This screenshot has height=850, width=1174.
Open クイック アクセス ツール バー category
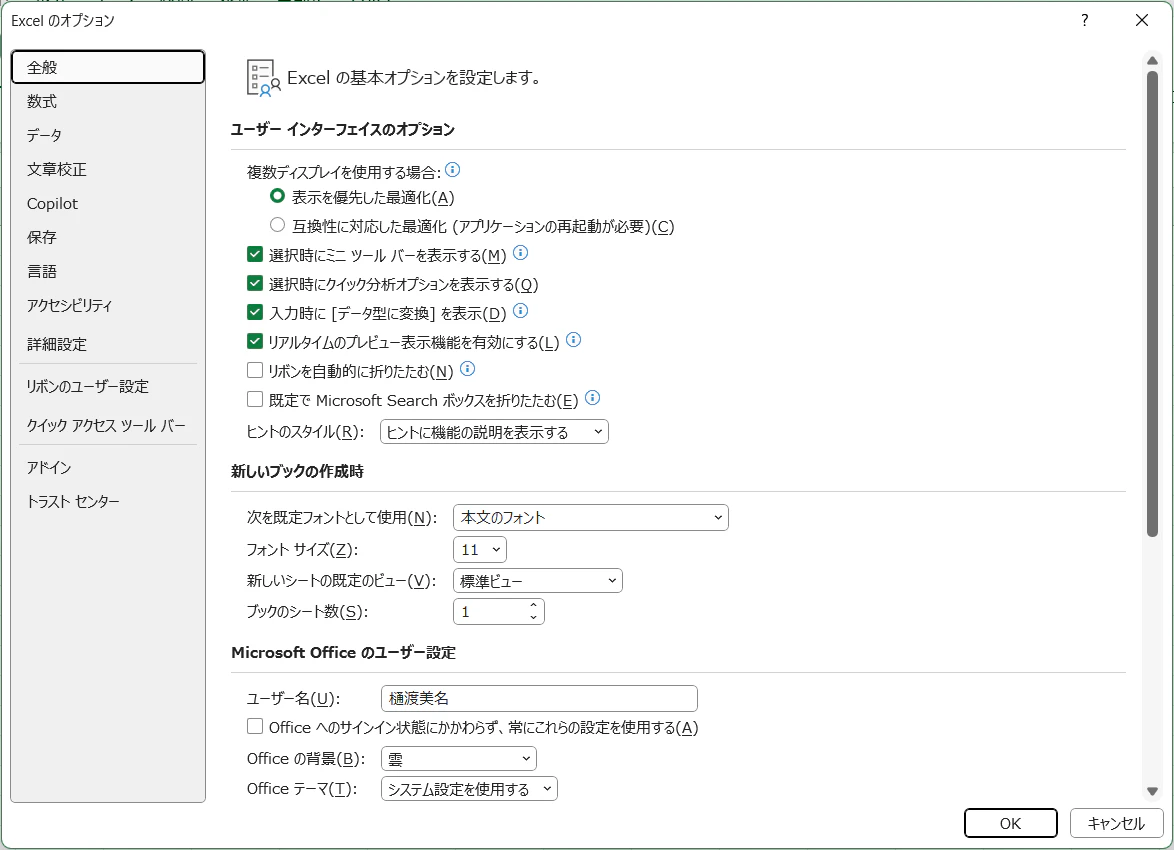(108, 425)
